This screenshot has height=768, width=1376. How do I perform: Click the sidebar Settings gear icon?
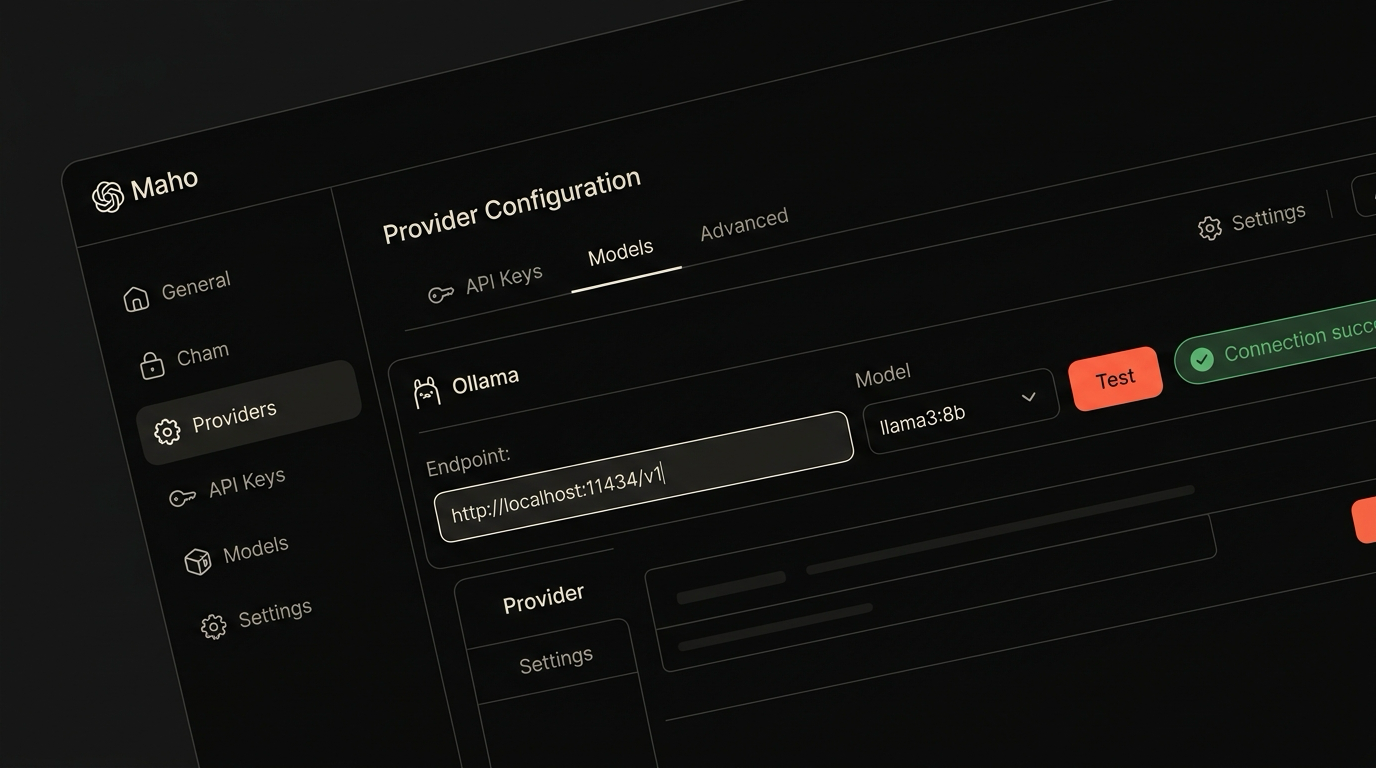point(213,626)
